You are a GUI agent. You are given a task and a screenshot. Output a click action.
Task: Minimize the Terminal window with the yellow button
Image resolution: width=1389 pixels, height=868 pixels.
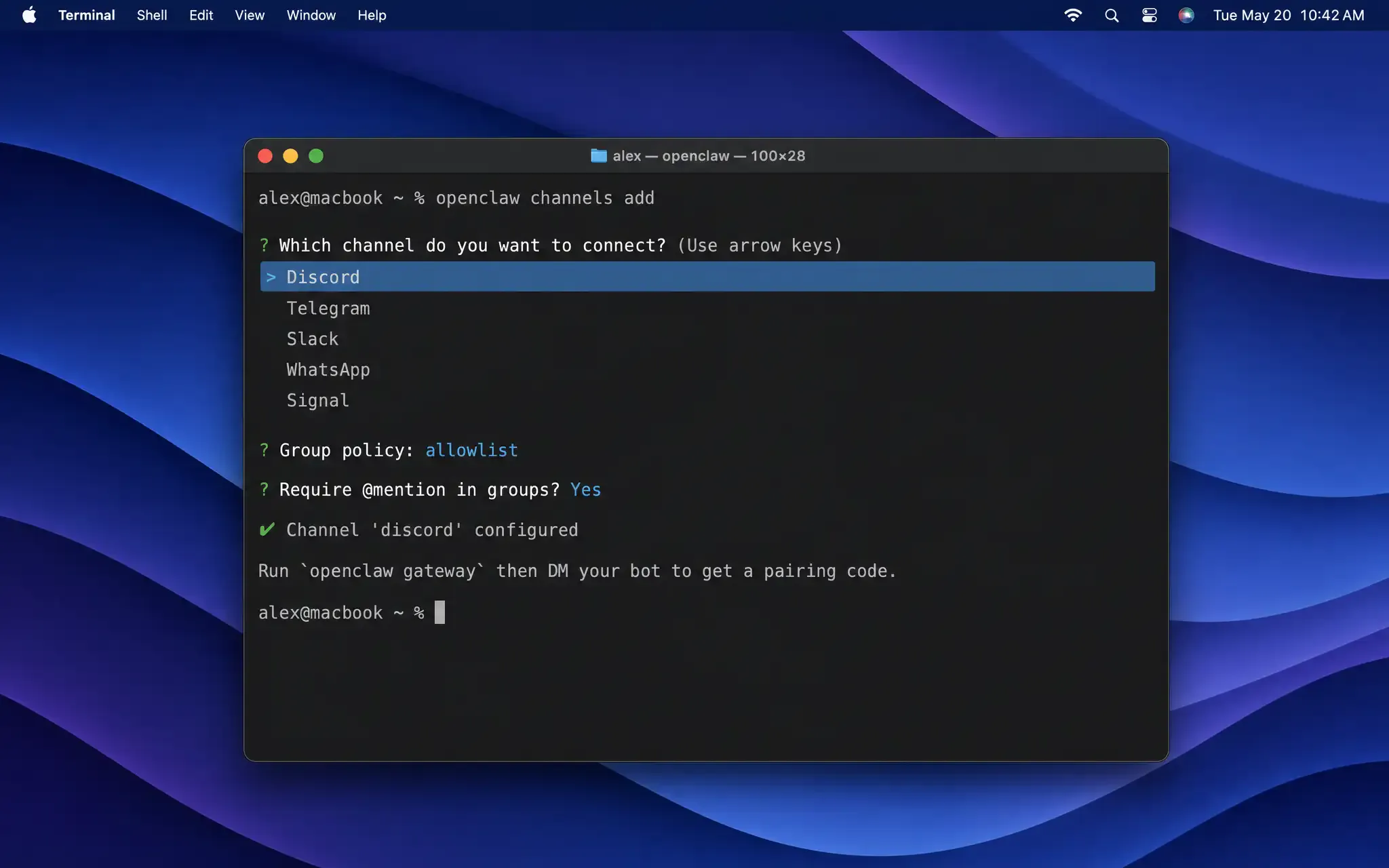pos(290,156)
